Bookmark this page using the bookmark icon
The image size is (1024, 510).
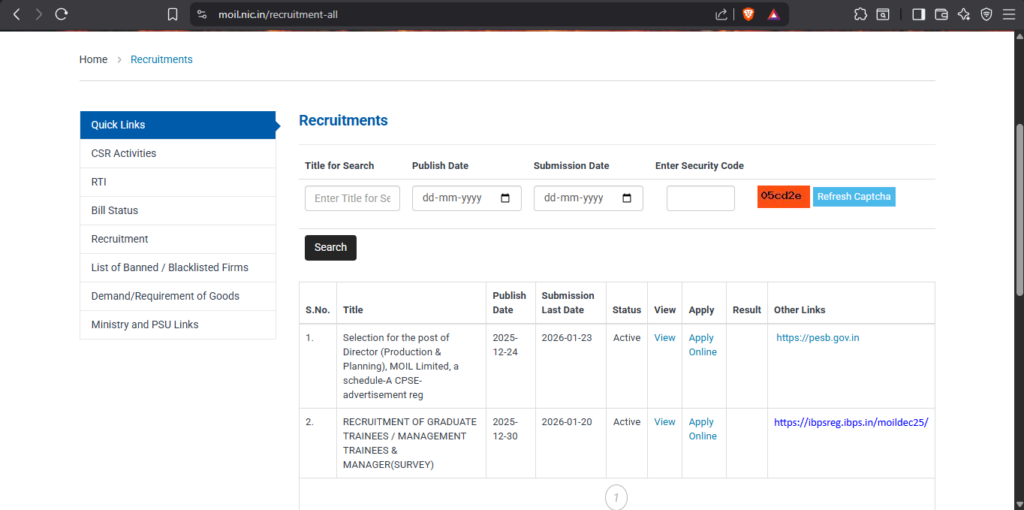pyautogui.click(x=173, y=14)
